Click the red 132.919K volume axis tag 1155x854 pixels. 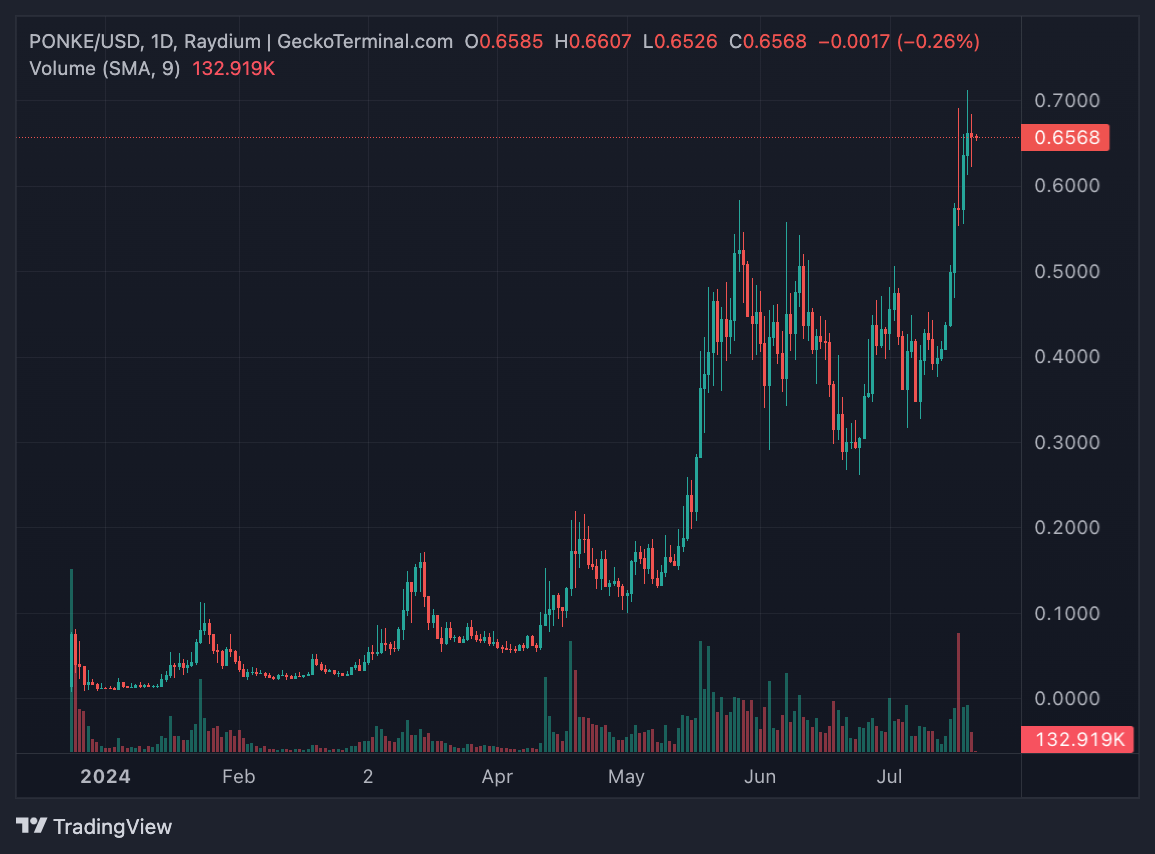point(1077,739)
